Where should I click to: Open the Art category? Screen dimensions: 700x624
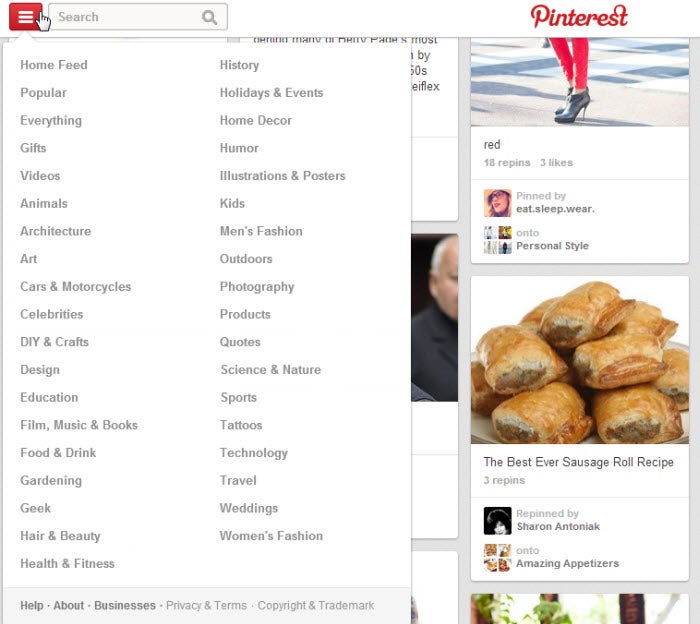coord(29,259)
